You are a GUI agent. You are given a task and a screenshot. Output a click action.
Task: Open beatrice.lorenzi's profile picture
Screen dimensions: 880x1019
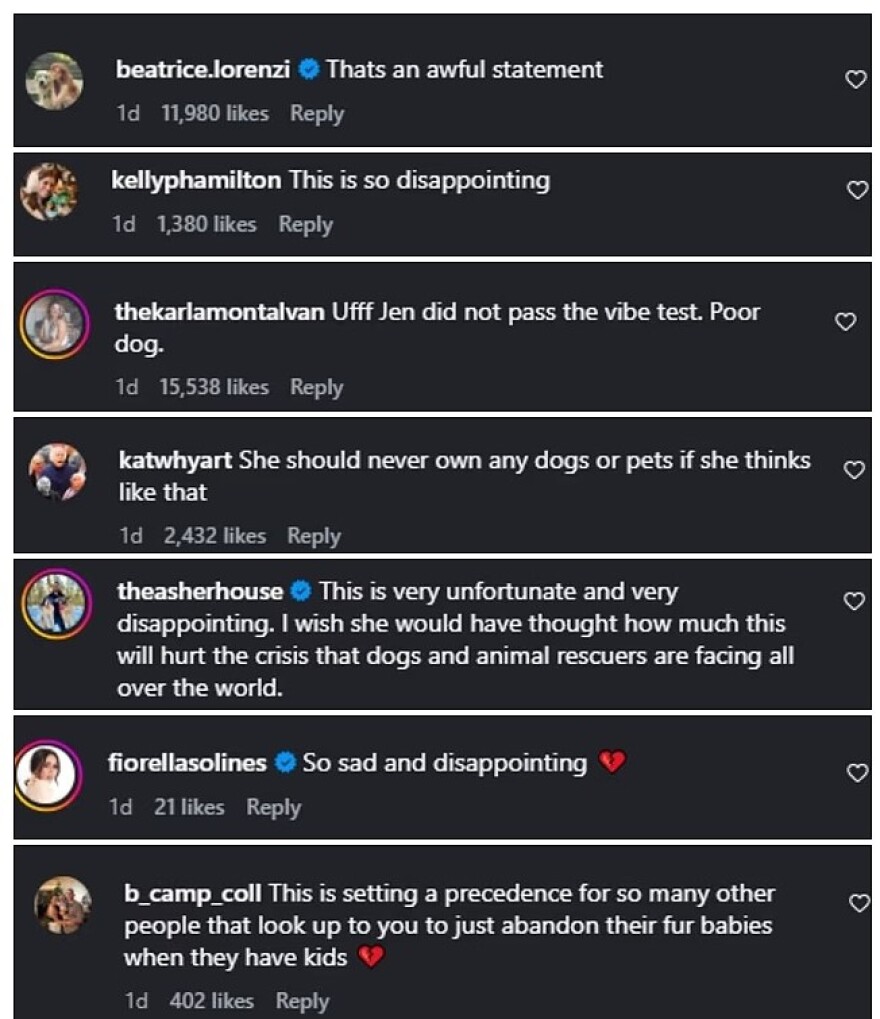[54, 81]
